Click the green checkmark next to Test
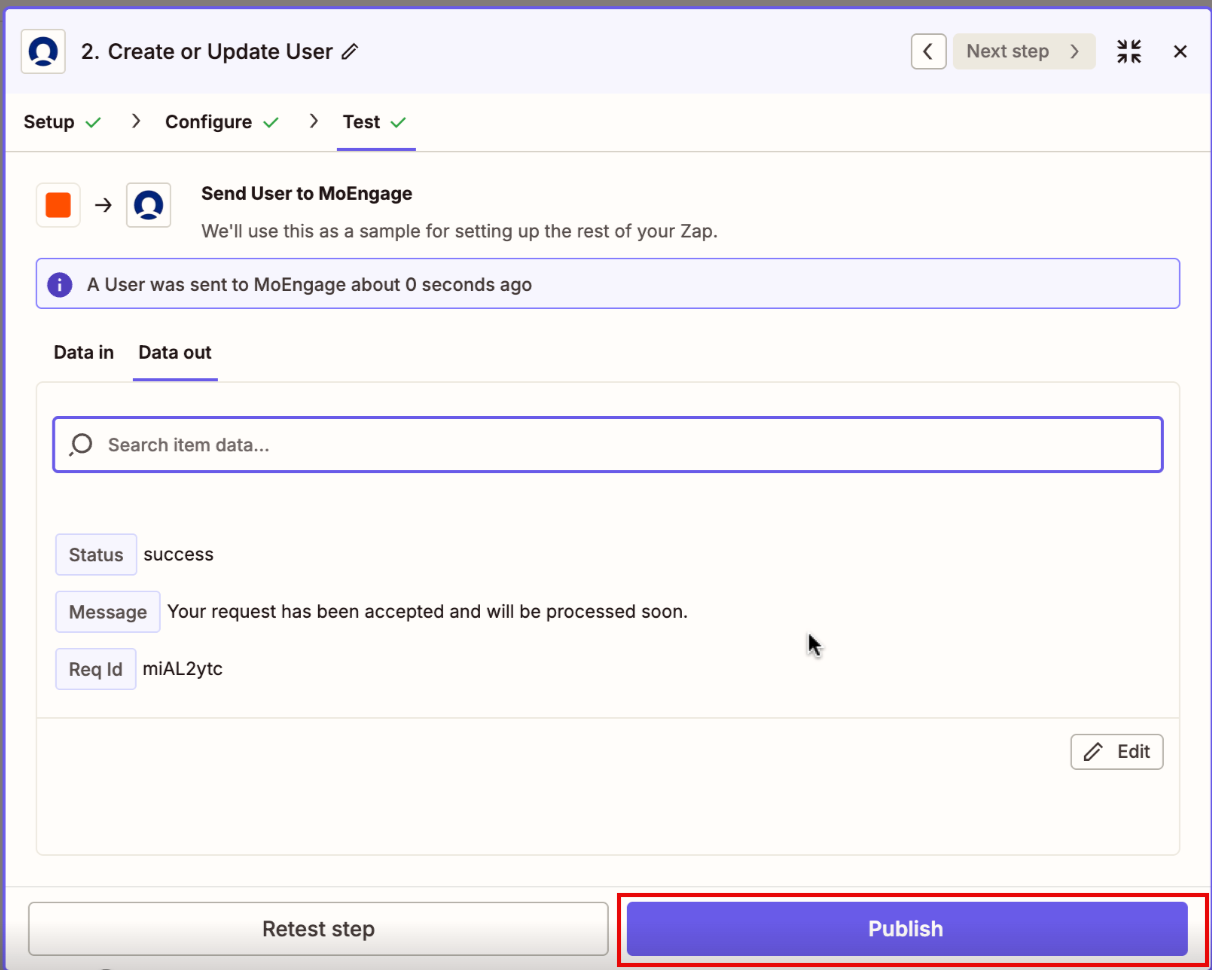1212x970 pixels. point(398,122)
